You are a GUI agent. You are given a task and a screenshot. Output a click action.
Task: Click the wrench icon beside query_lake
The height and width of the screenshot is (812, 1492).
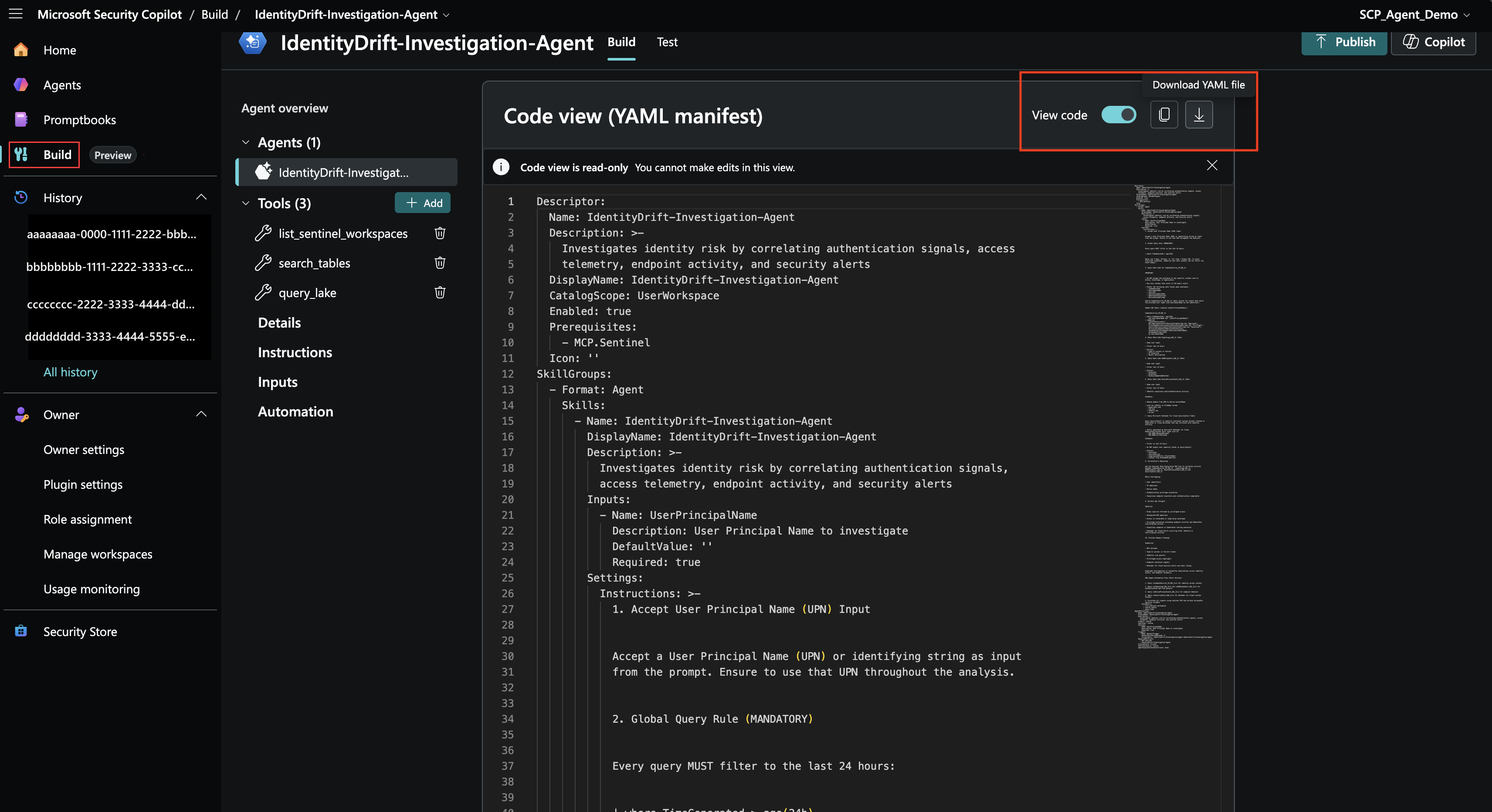[x=263, y=292]
